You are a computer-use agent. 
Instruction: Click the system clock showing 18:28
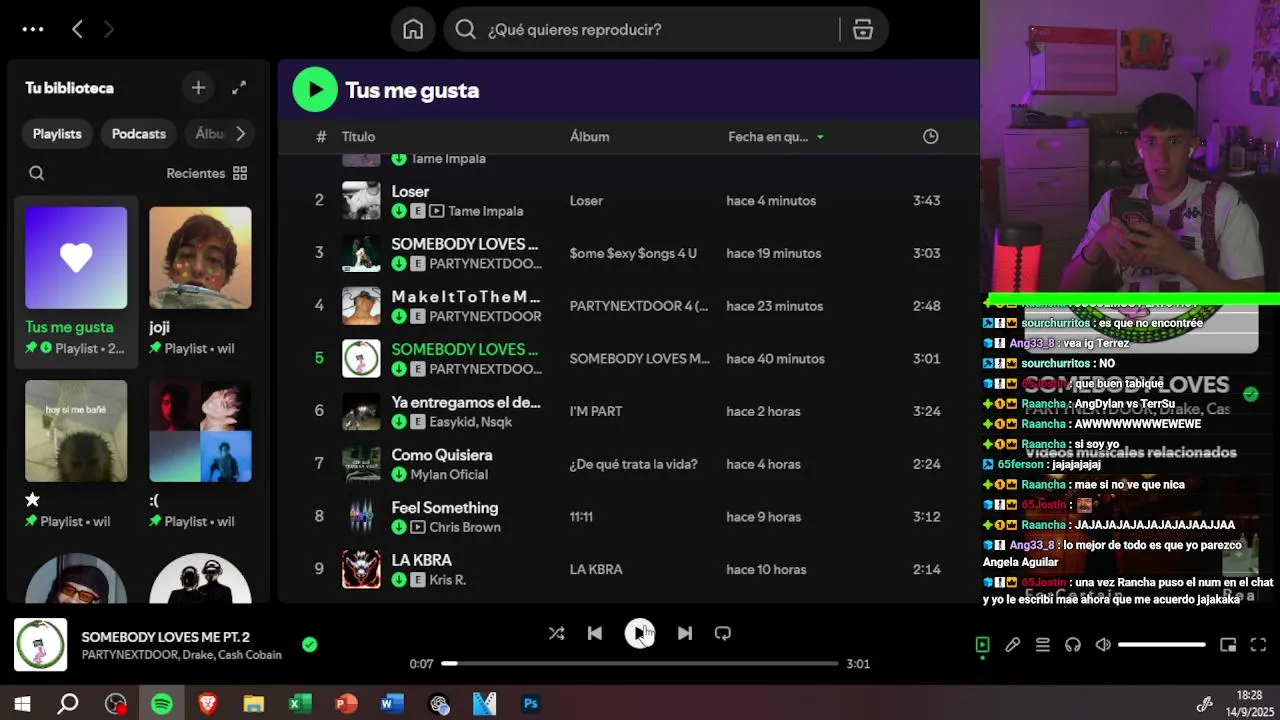click(x=1249, y=695)
